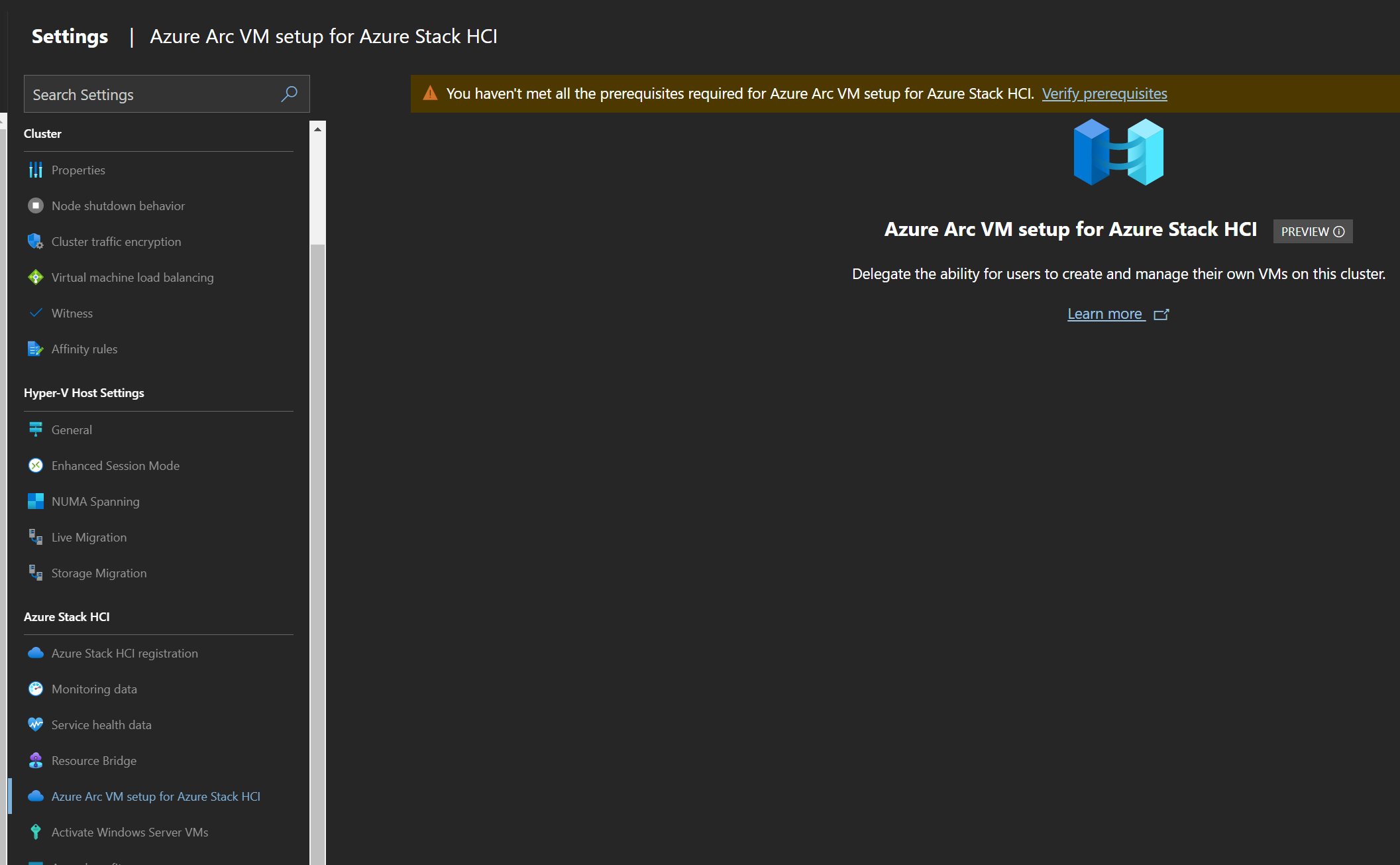Click the Node shutdown behavior icon
Screen dimensions: 1400x865
click(36, 206)
